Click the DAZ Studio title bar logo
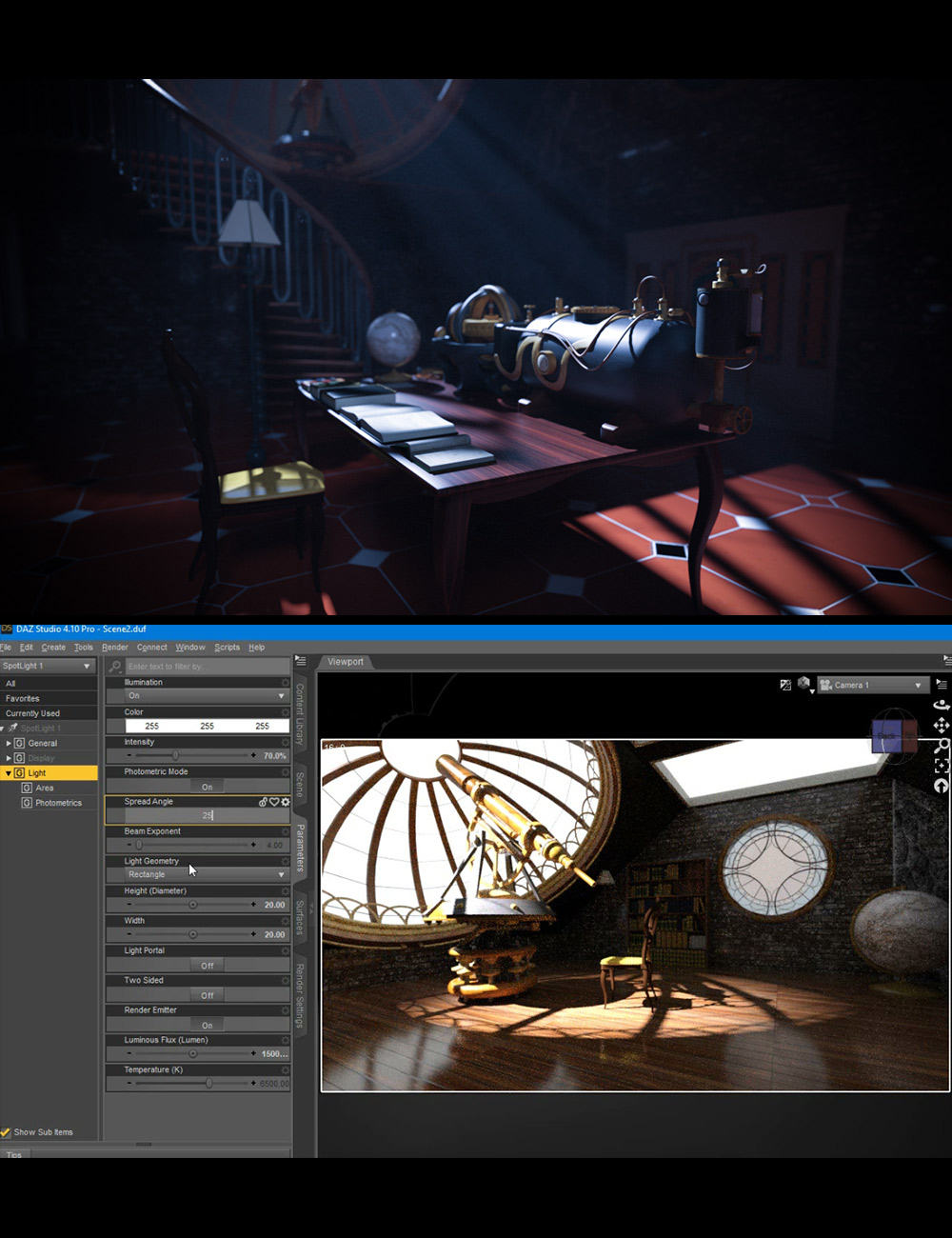 [x=7, y=629]
